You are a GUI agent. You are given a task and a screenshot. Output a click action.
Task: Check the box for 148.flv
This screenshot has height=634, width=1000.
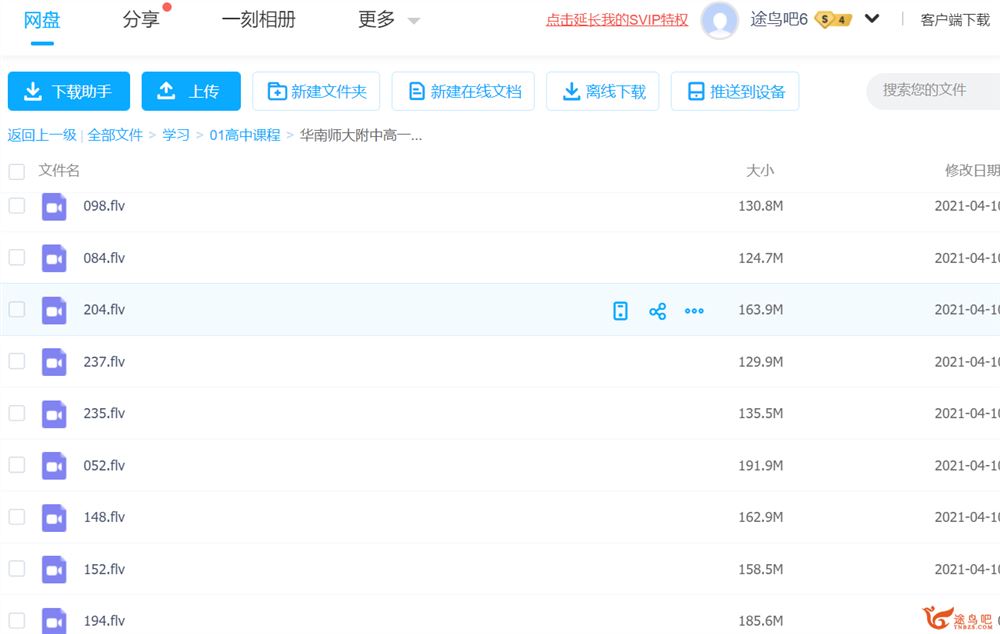pyautogui.click(x=17, y=517)
